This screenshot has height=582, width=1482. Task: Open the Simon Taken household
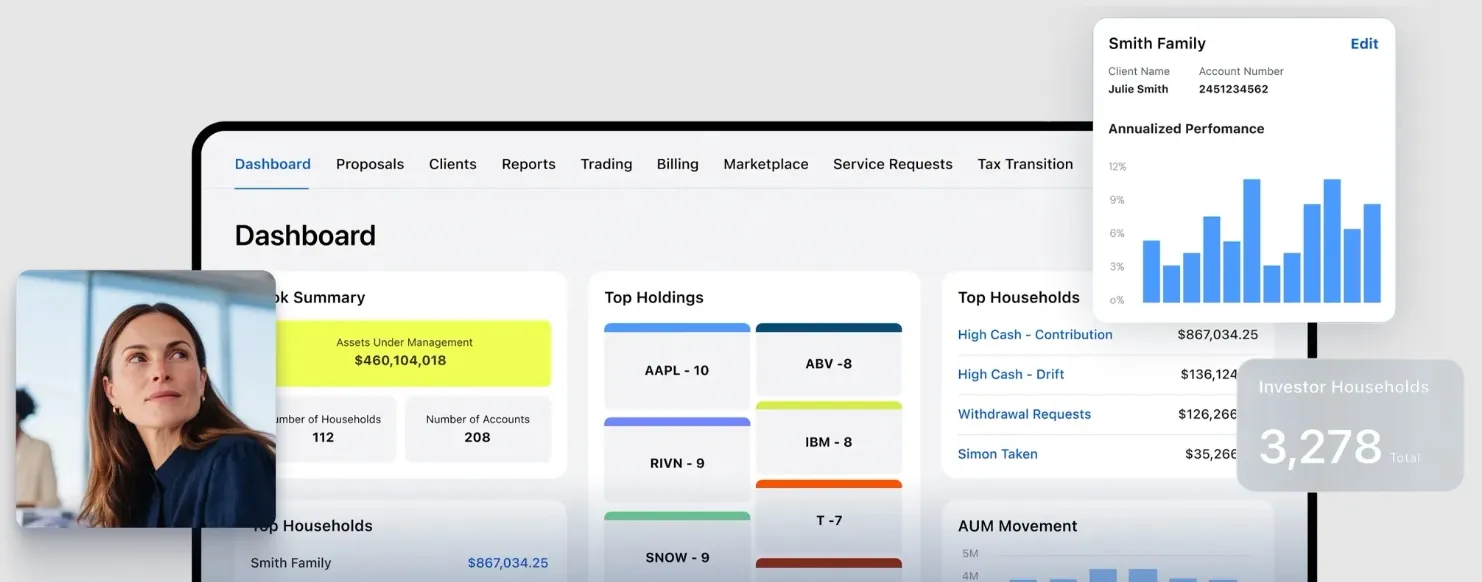[x=997, y=453]
